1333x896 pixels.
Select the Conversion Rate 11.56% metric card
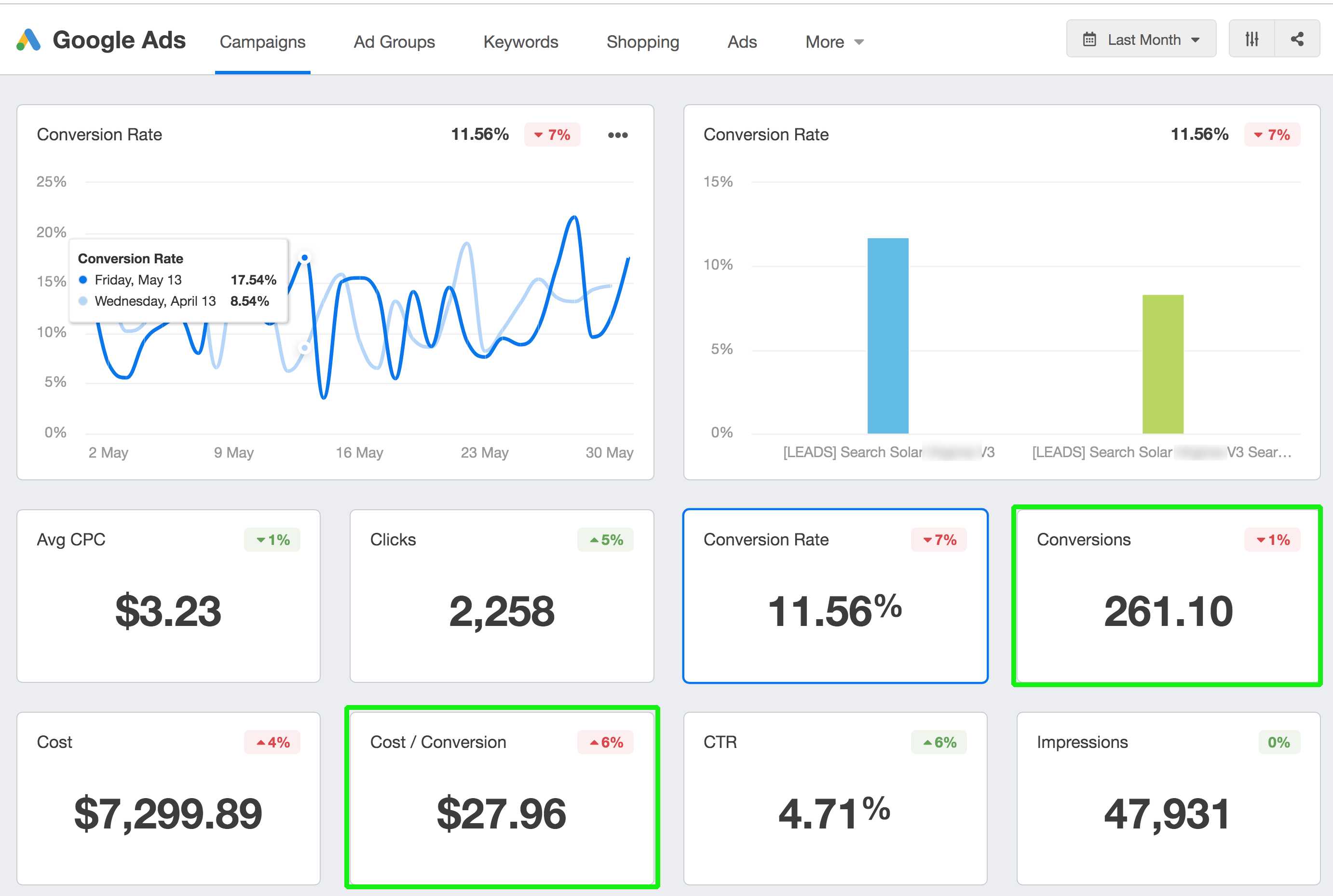(835, 596)
